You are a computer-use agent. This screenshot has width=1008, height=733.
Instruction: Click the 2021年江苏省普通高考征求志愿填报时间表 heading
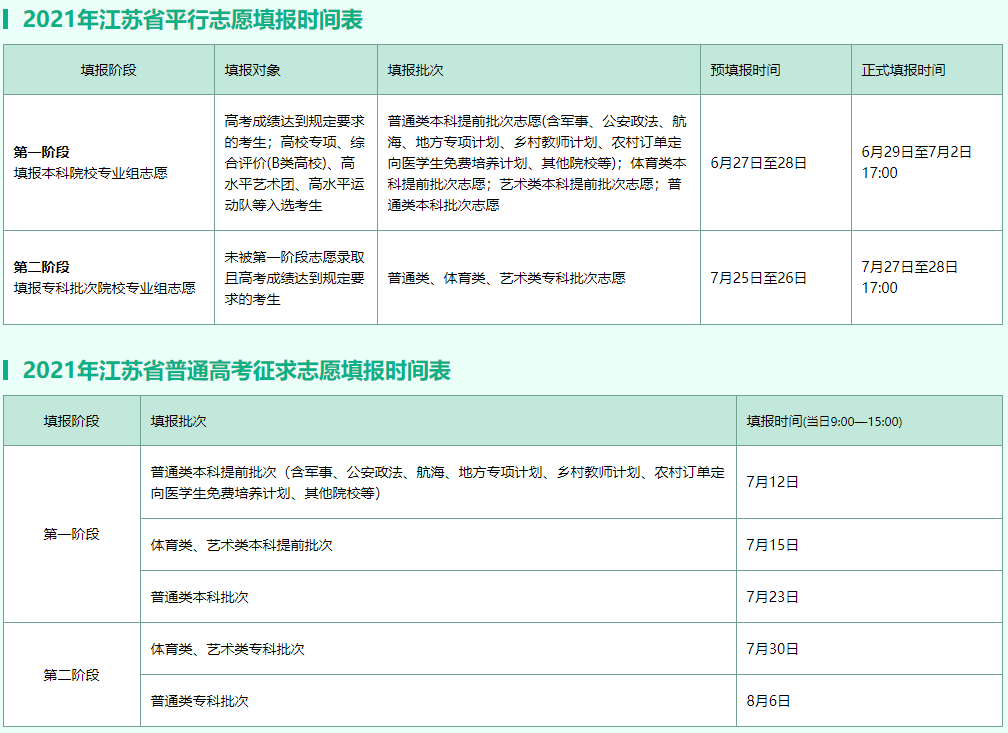tap(237, 371)
